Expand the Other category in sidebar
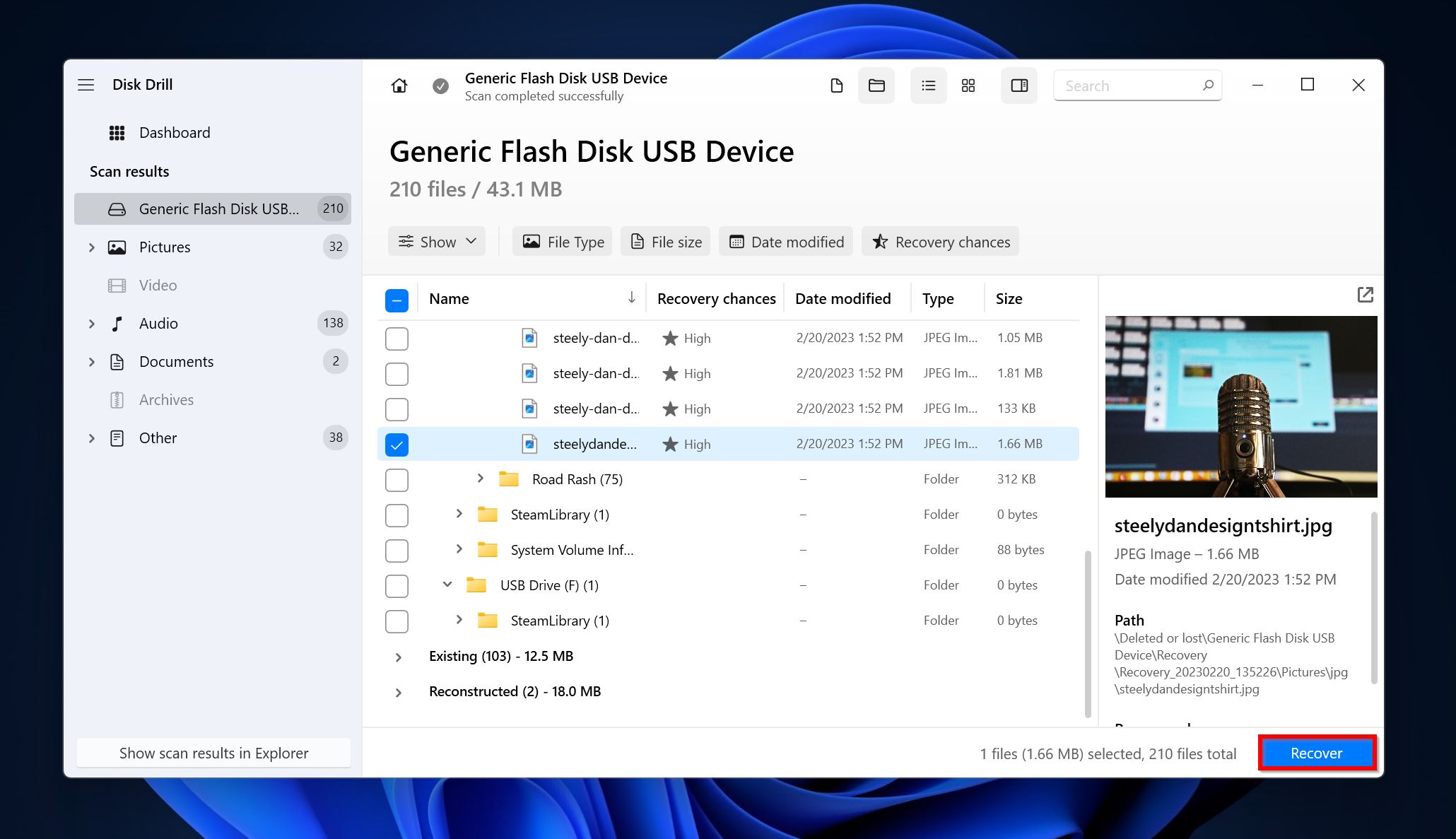The width and height of the screenshot is (1456, 839). coord(91,438)
